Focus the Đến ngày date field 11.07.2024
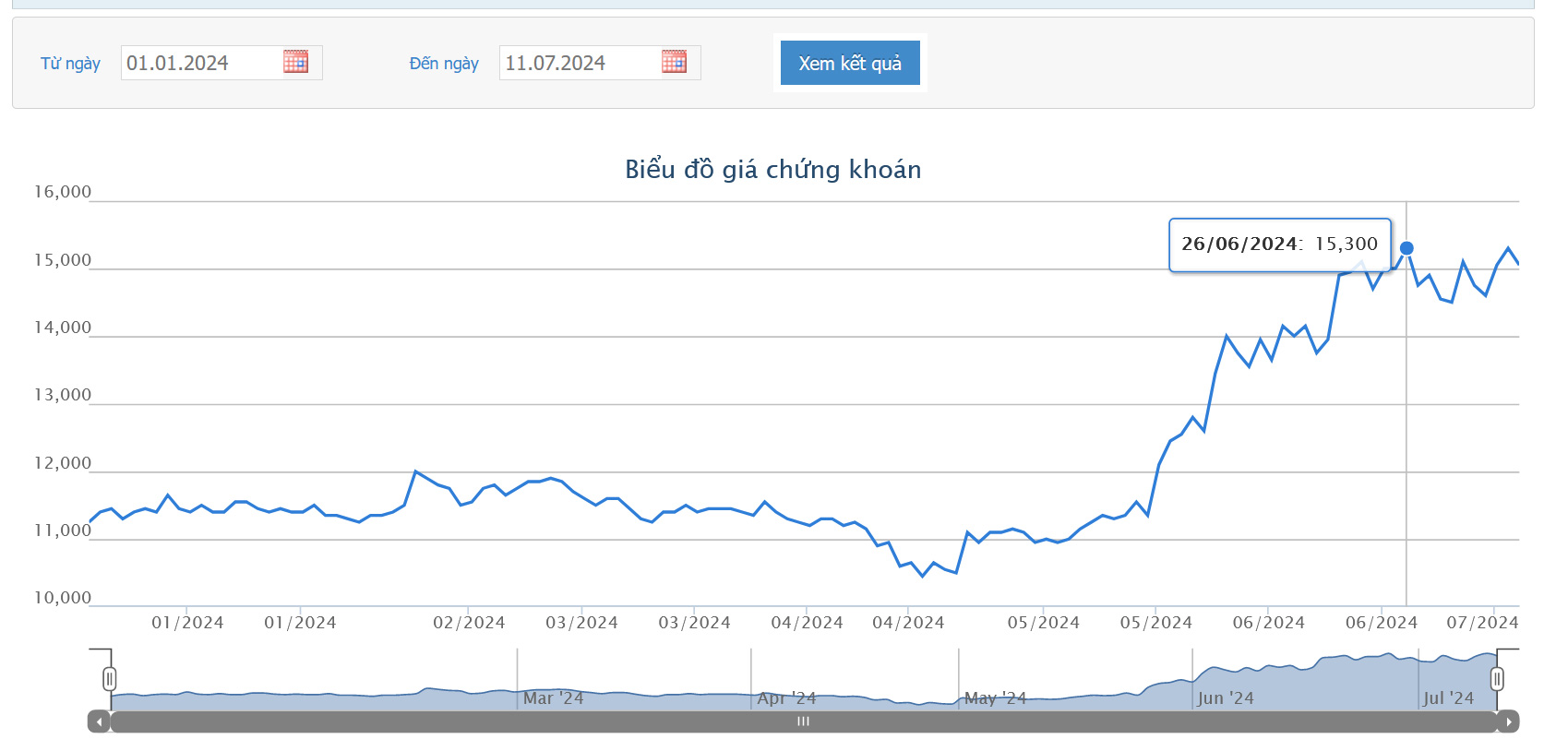Screen dimensions: 1568x751 pos(600,63)
